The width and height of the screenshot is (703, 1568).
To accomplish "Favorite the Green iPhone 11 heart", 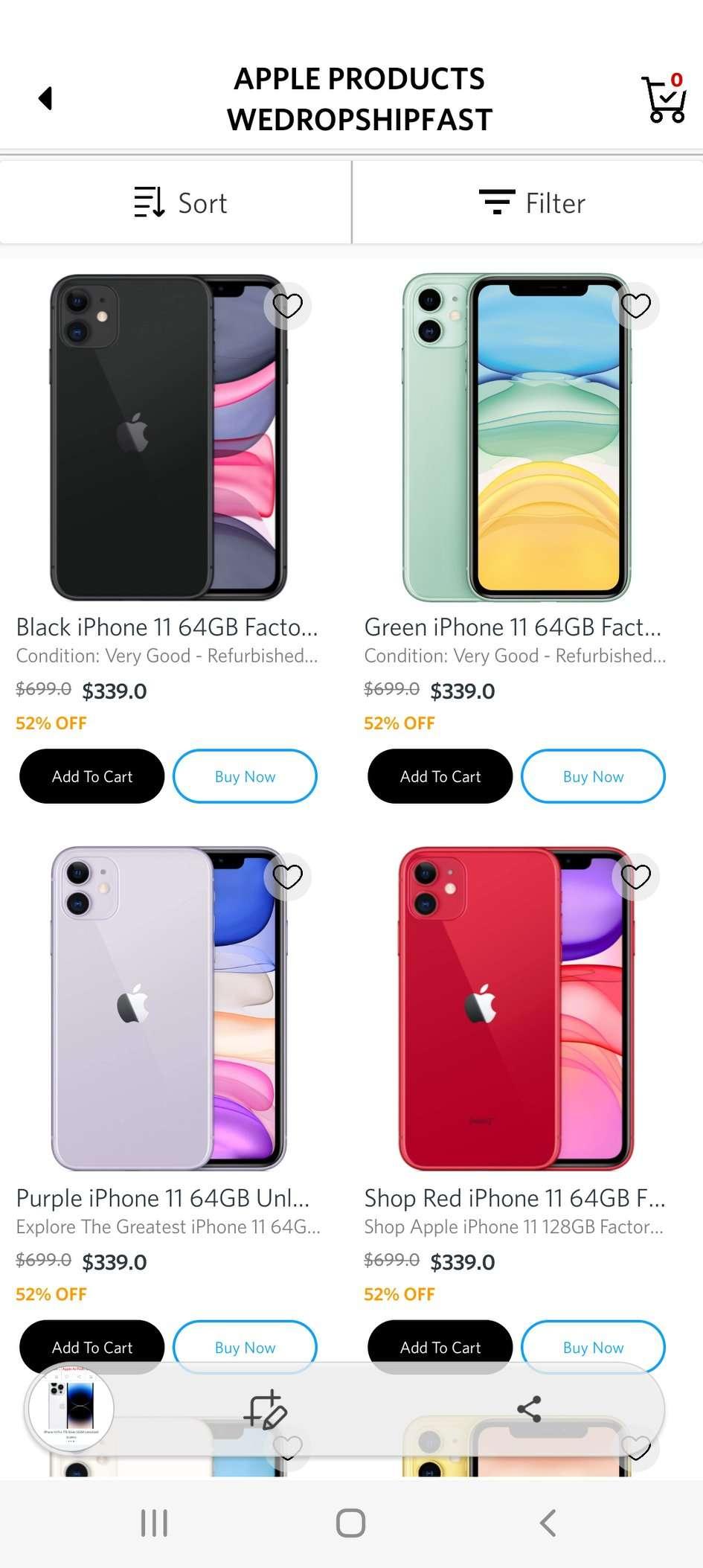I will [x=635, y=305].
